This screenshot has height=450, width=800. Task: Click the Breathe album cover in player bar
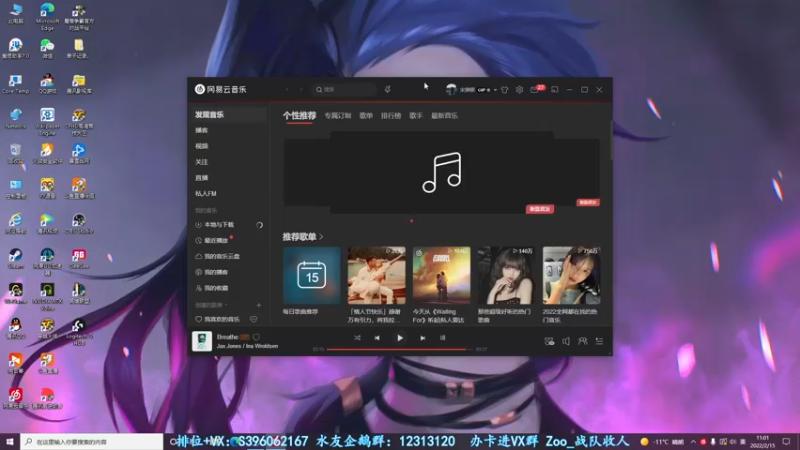(x=202, y=341)
